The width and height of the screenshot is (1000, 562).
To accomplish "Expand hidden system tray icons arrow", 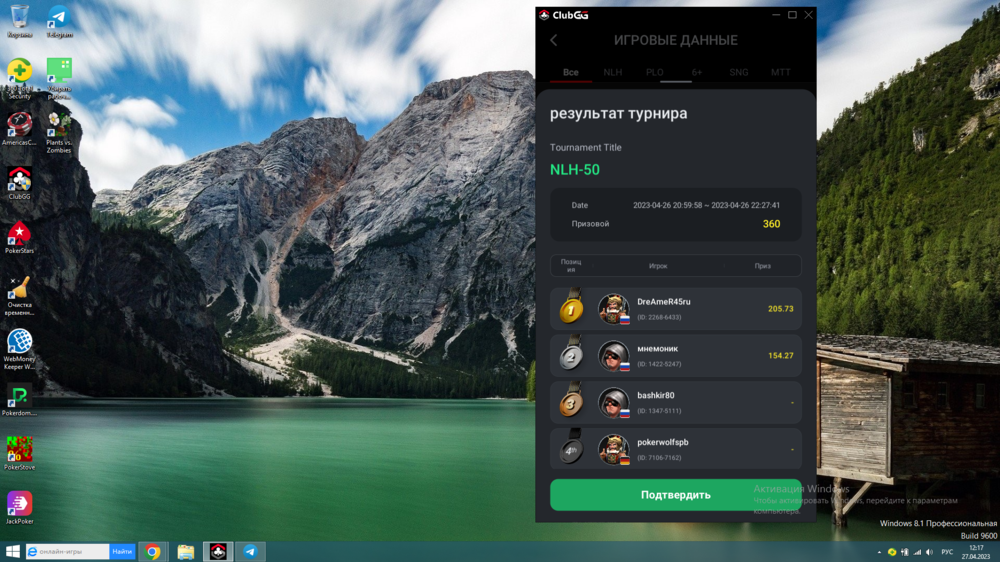I will 878,551.
